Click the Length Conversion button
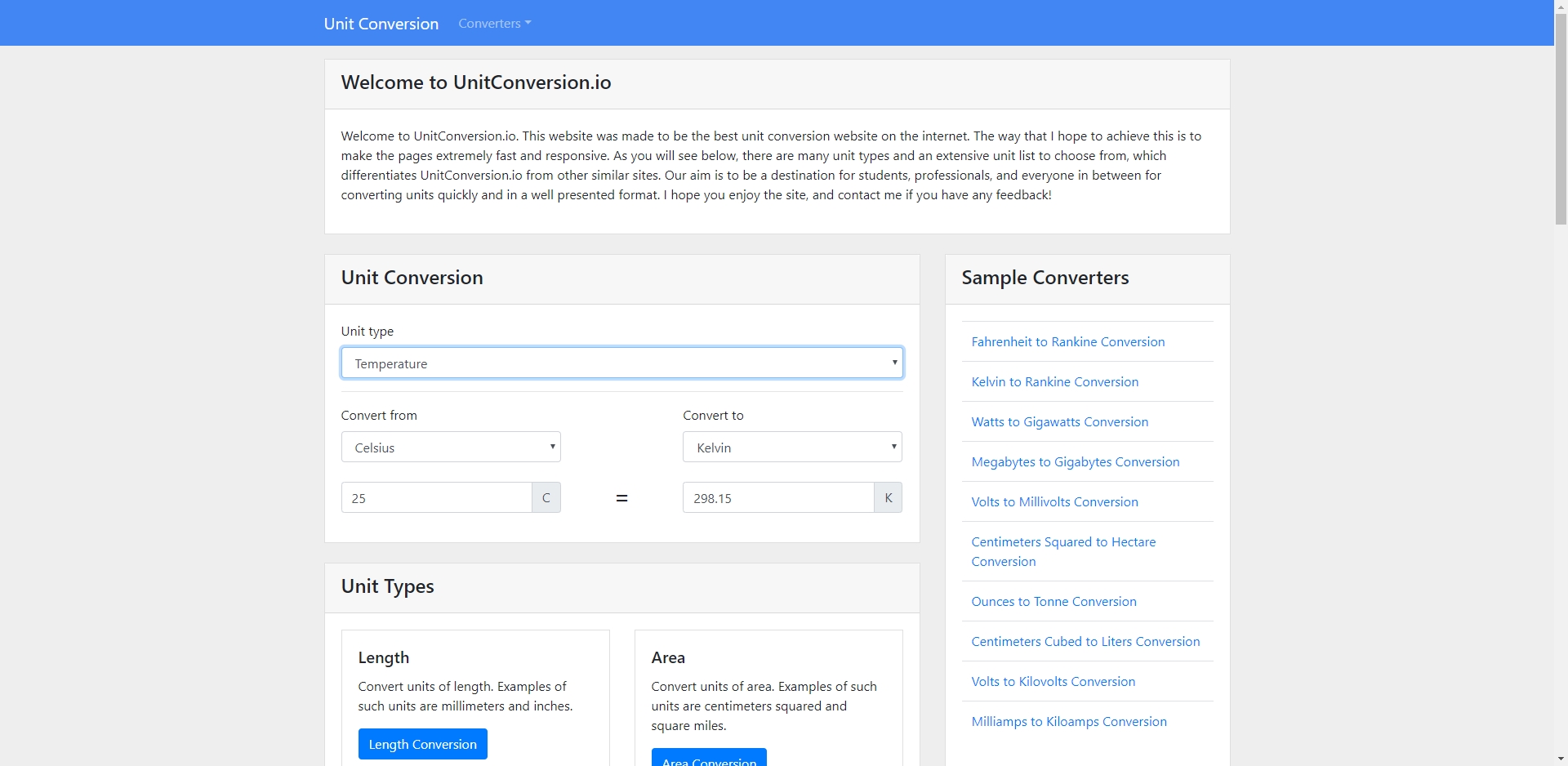Viewport: 1568px width, 766px height. [422, 744]
